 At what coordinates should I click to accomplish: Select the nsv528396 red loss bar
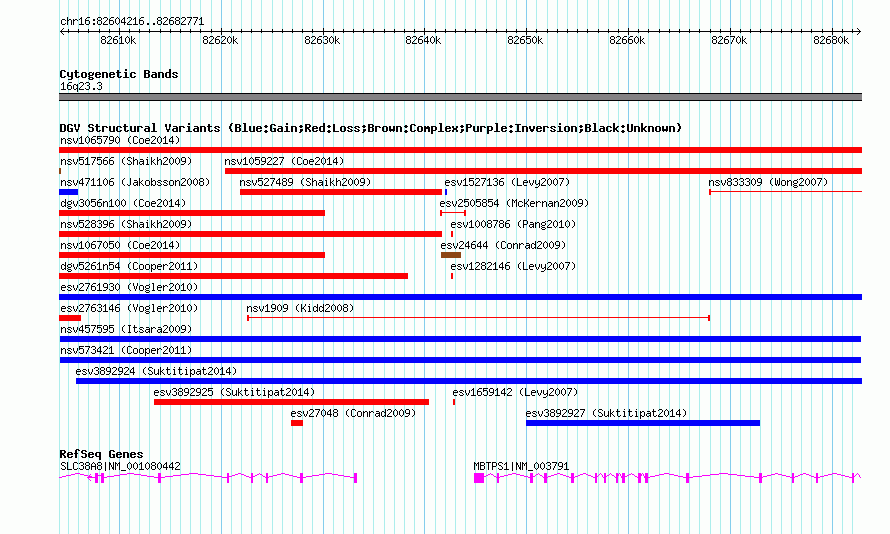click(x=250, y=234)
